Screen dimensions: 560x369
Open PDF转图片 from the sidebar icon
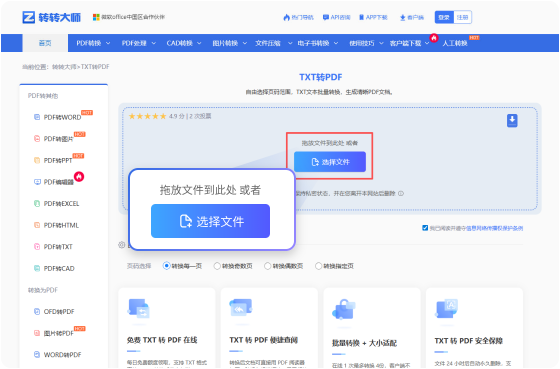pos(37,139)
